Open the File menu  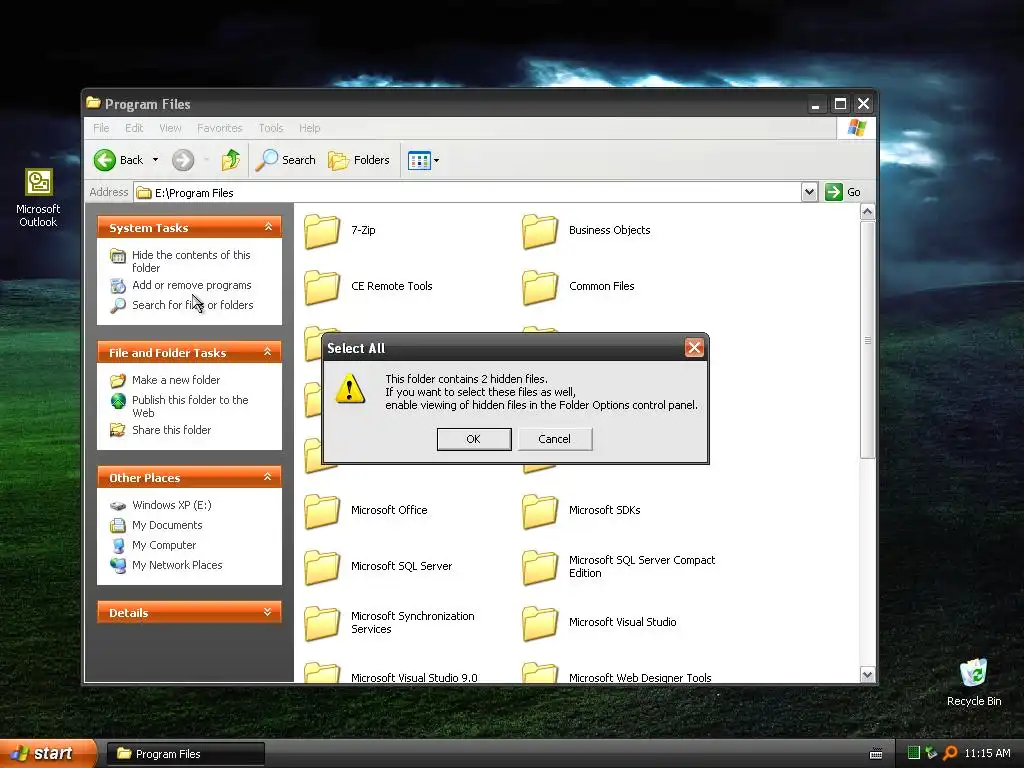tap(101, 128)
